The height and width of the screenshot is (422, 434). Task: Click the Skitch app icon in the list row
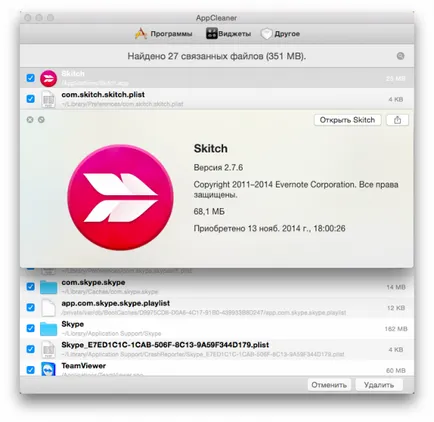pyautogui.click(x=48, y=78)
